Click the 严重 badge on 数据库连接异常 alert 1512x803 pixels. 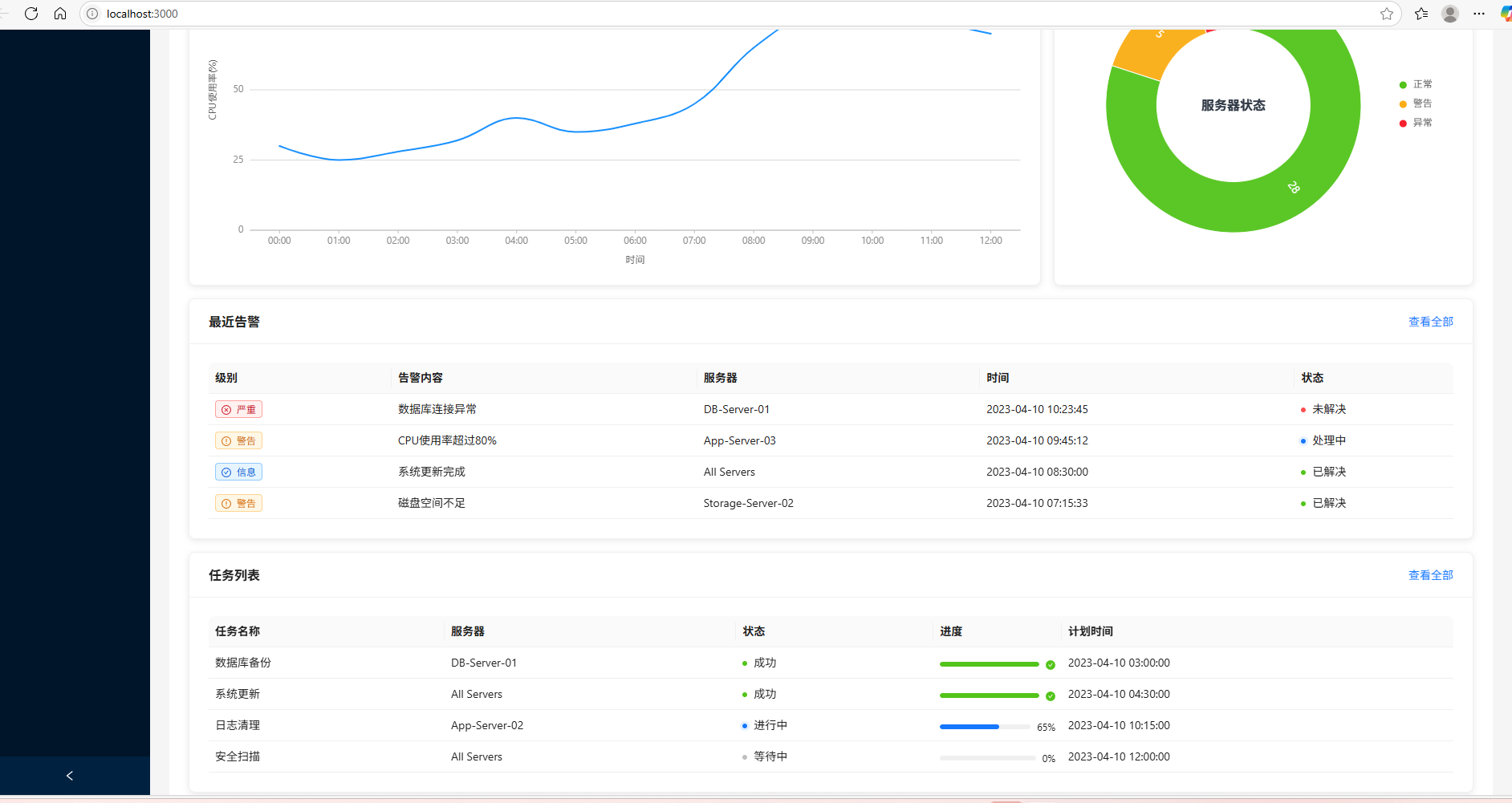[238, 409]
